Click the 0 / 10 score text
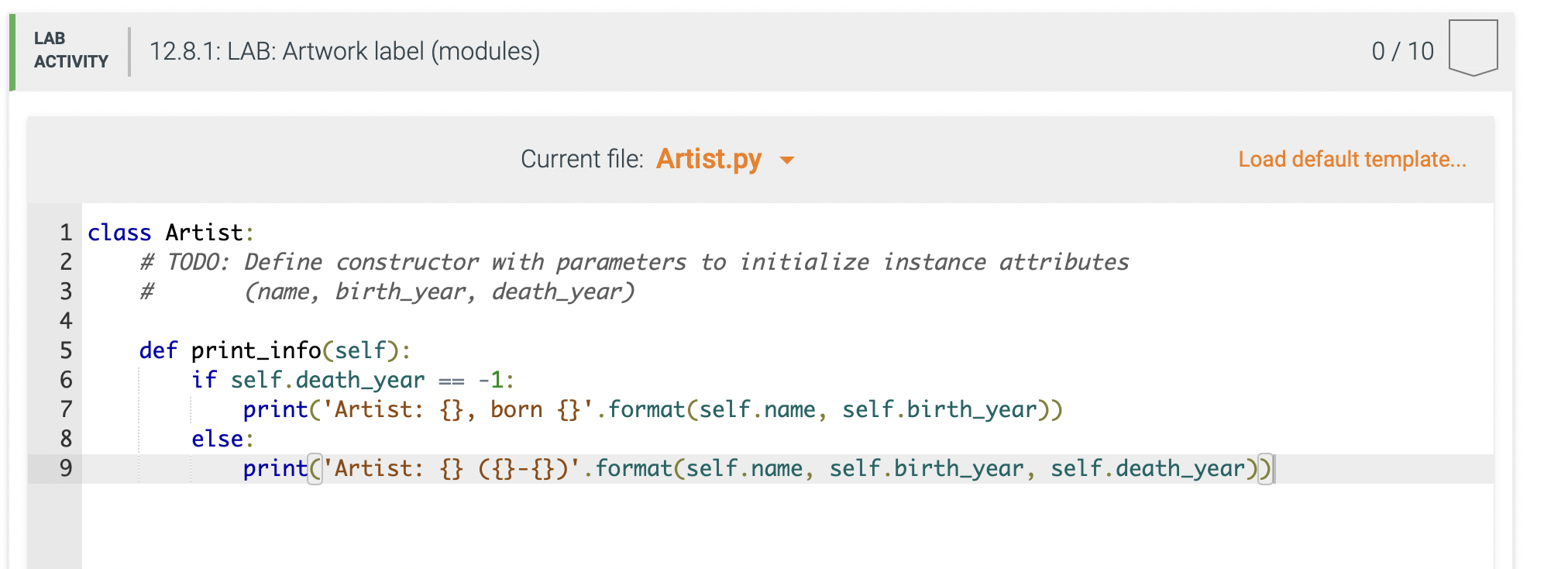 click(1402, 51)
